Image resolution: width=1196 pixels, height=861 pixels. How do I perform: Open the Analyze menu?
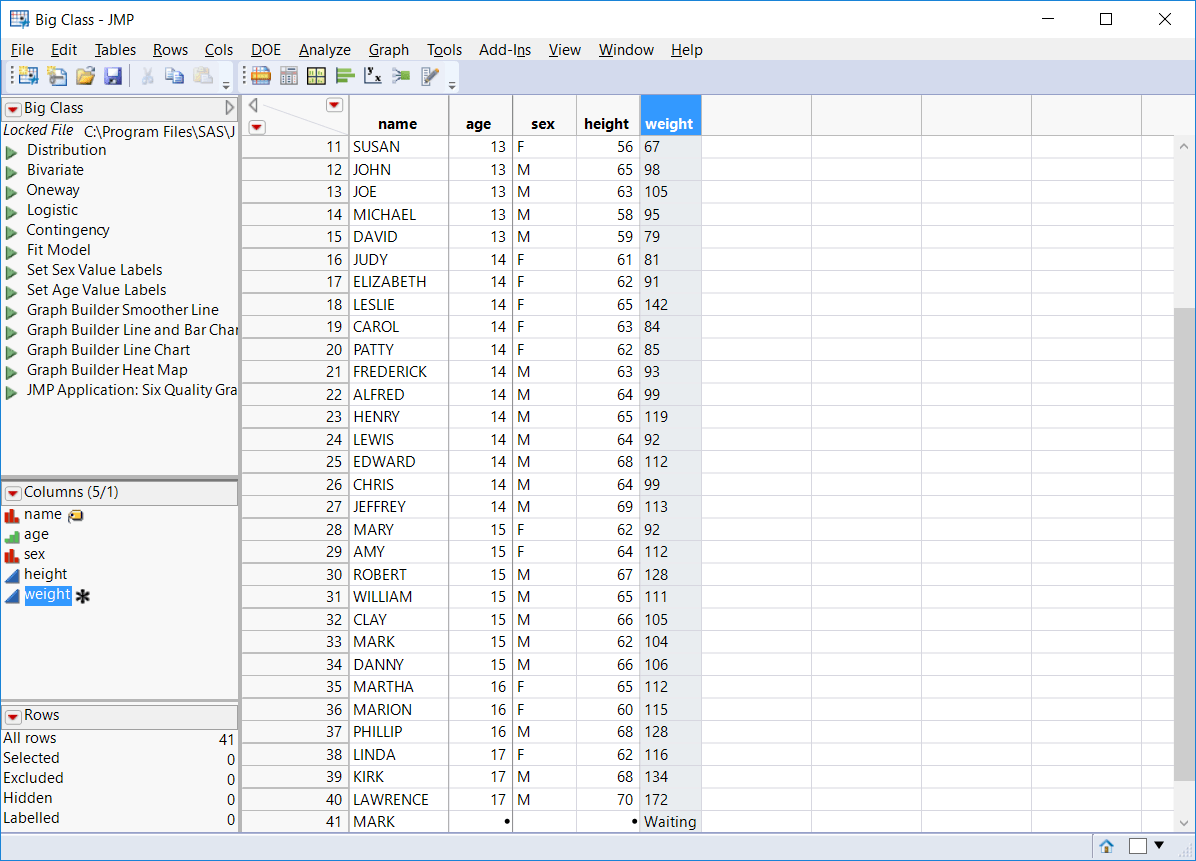coord(324,49)
